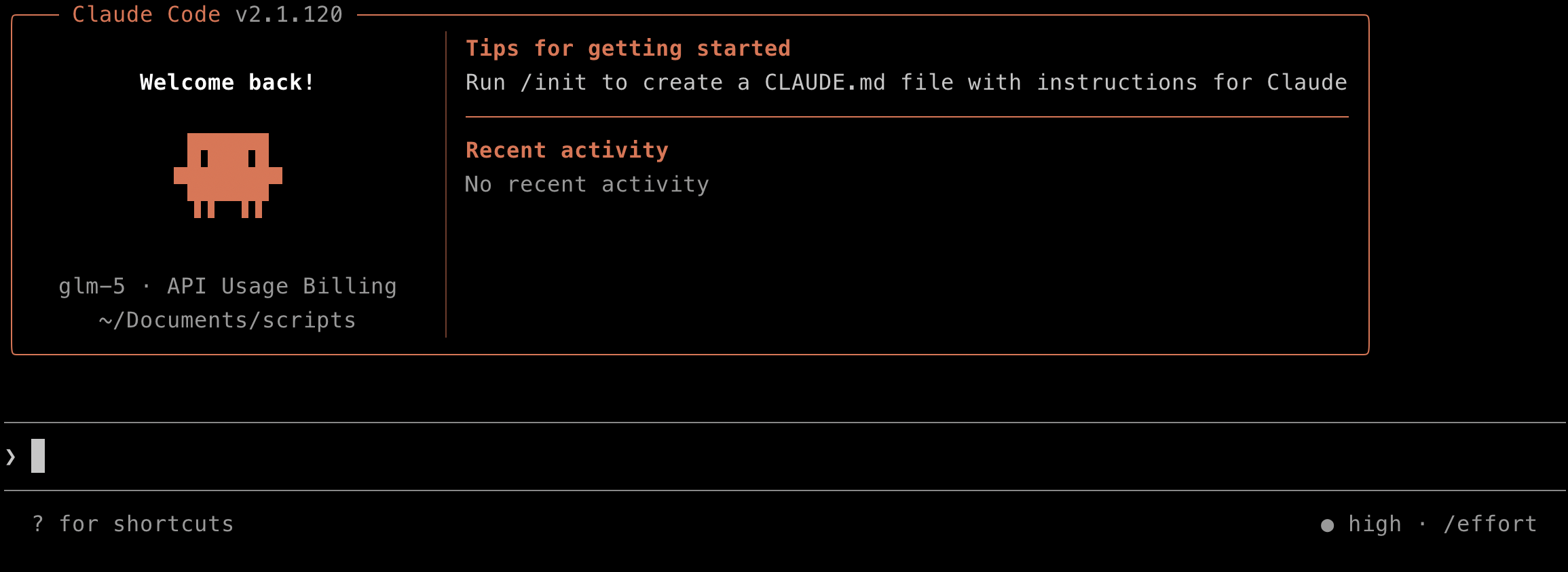The image size is (1568, 572).
Task: Click 'API Usage Billing' label
Action: point(282,286)
